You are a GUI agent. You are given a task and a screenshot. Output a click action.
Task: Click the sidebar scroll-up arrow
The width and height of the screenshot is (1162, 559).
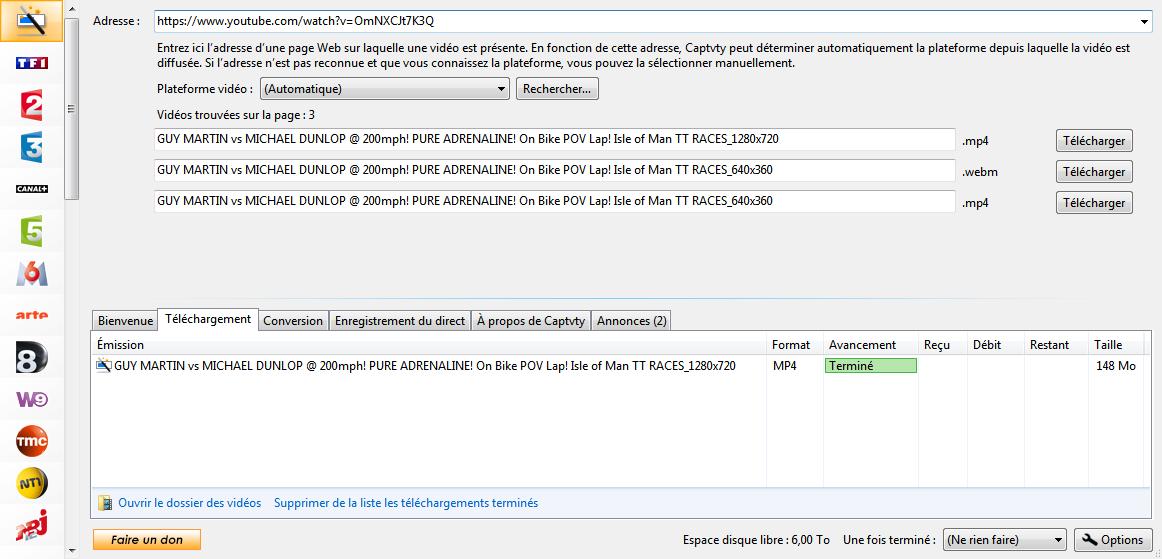click(71, 9)
